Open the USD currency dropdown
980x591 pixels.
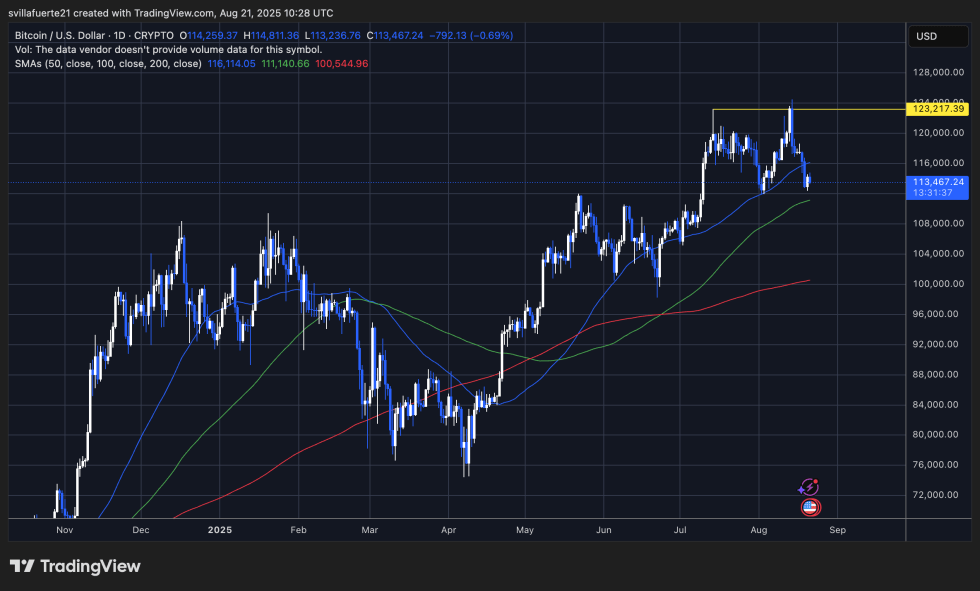(937, 36)
